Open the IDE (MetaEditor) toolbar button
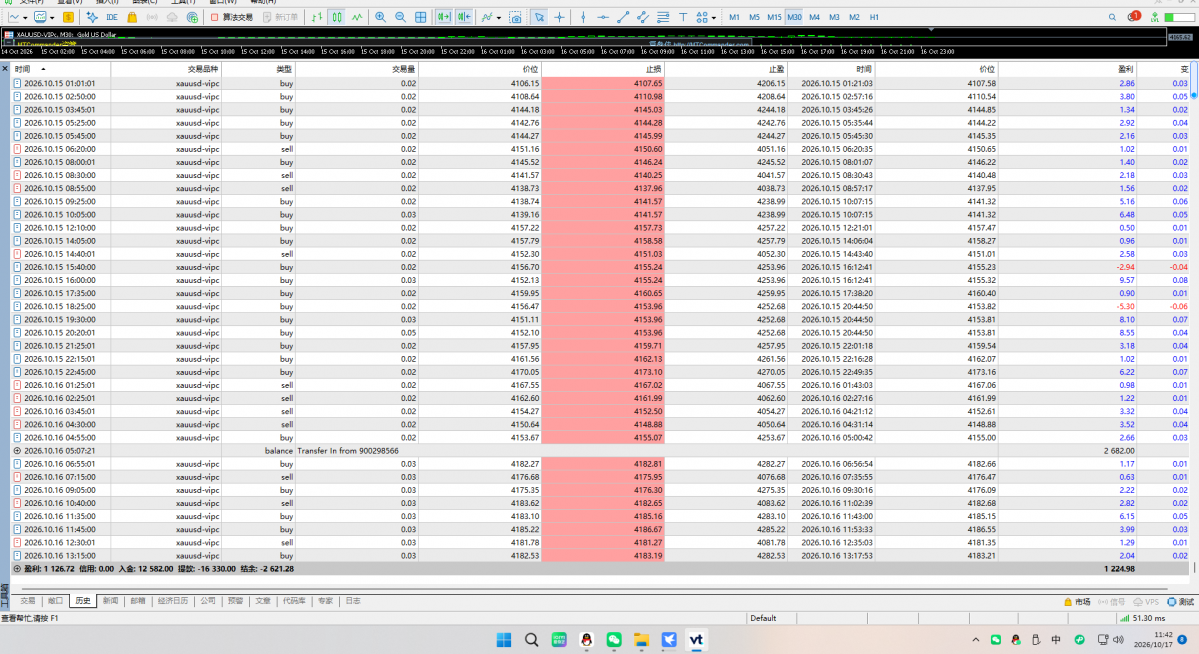The height and width of the screenshot is (654, 1199). coord(112,17)
